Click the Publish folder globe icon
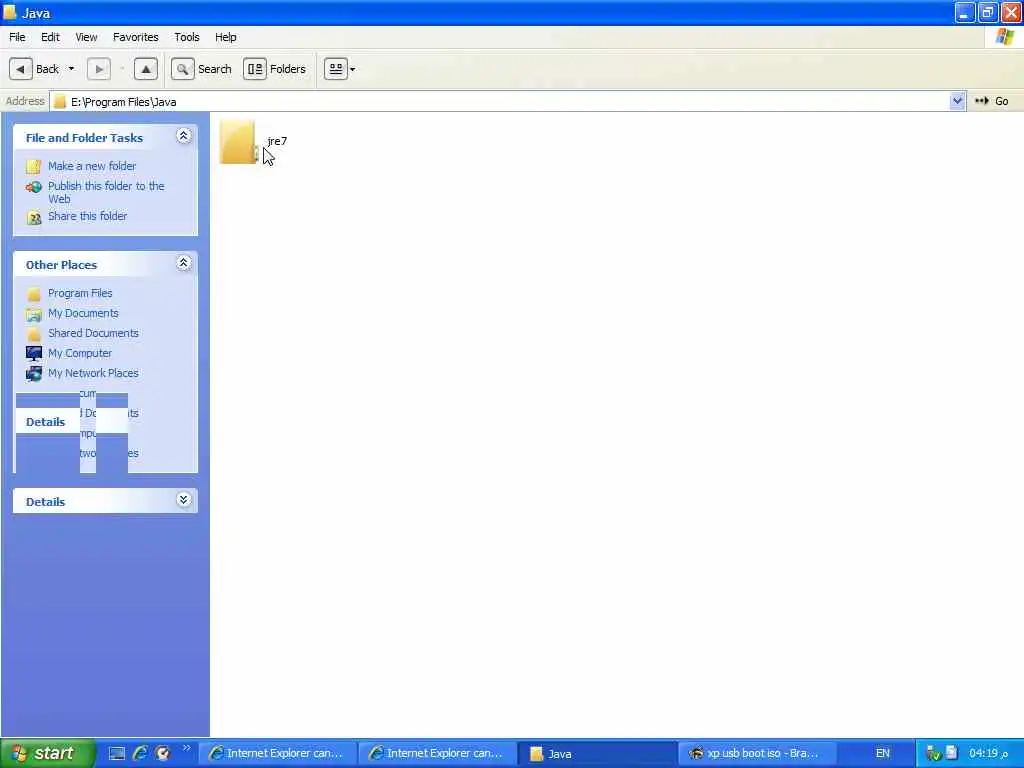This screenshot has height=768, width=1024. pyautogui.click(x=34, y=187)
